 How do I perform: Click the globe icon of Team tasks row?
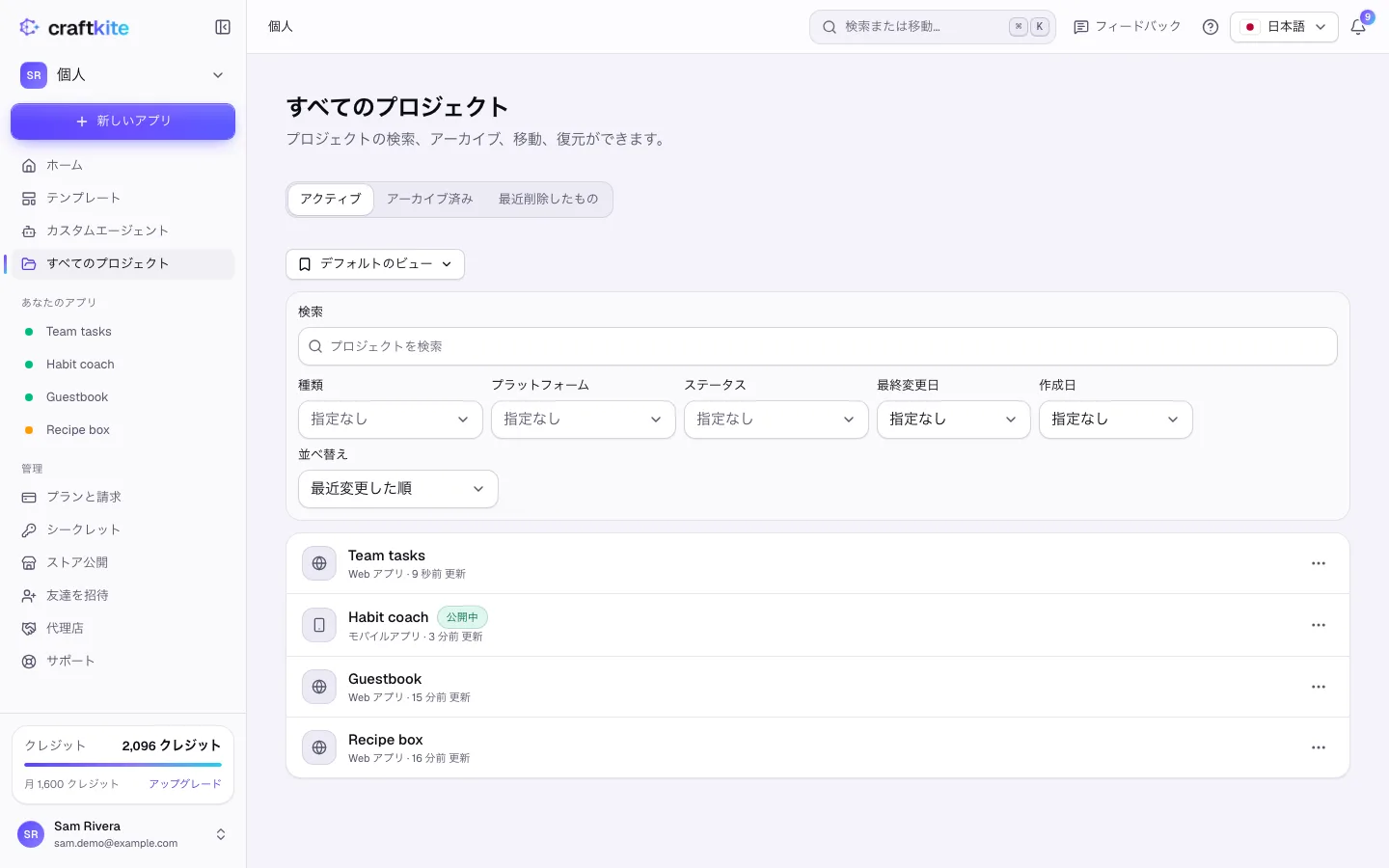click(x=319, y=563)
